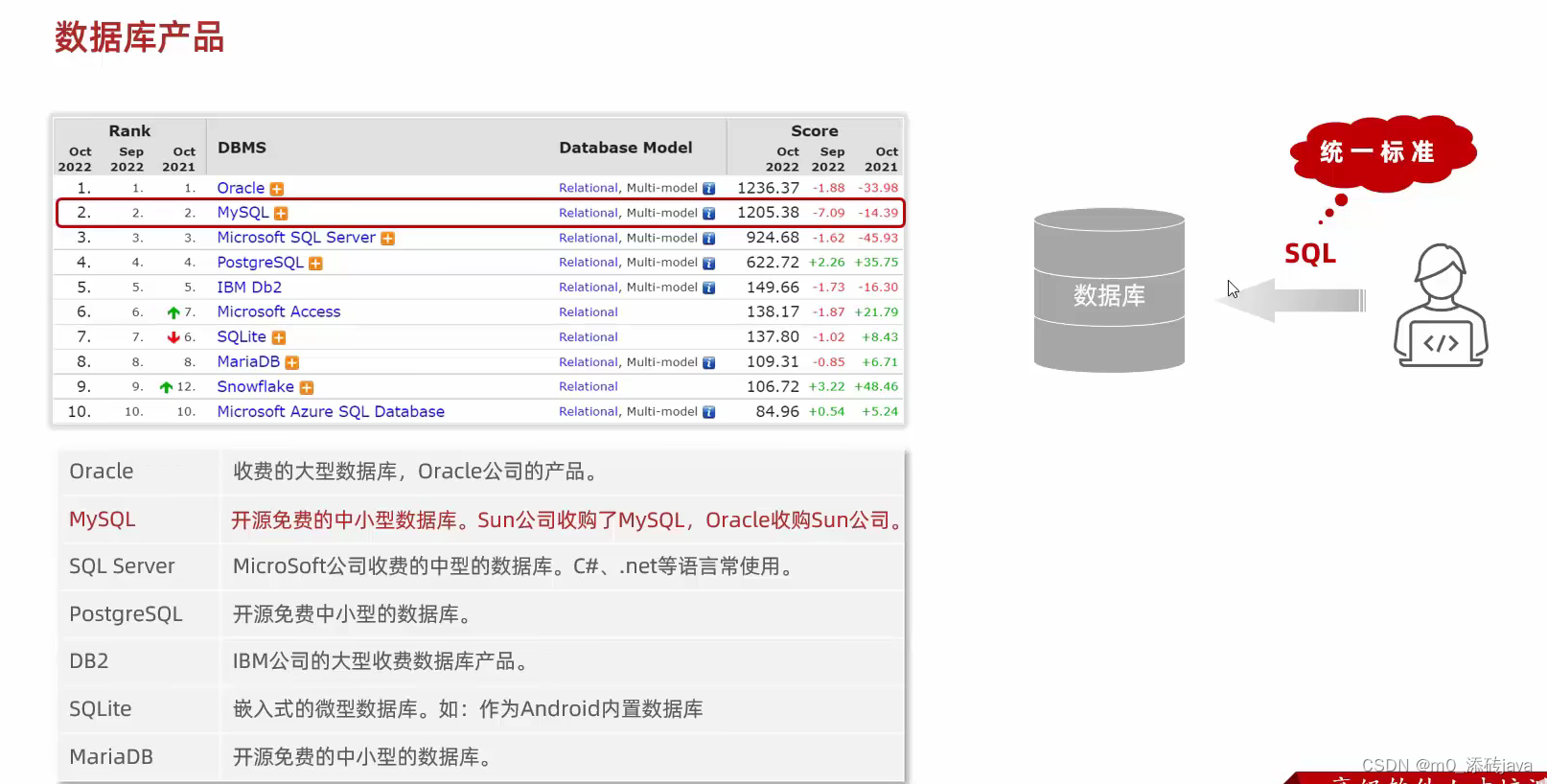Open the info icon in the IBM Db2 row
This screenshot has width=1547, height=784.
tap(709, 288)
